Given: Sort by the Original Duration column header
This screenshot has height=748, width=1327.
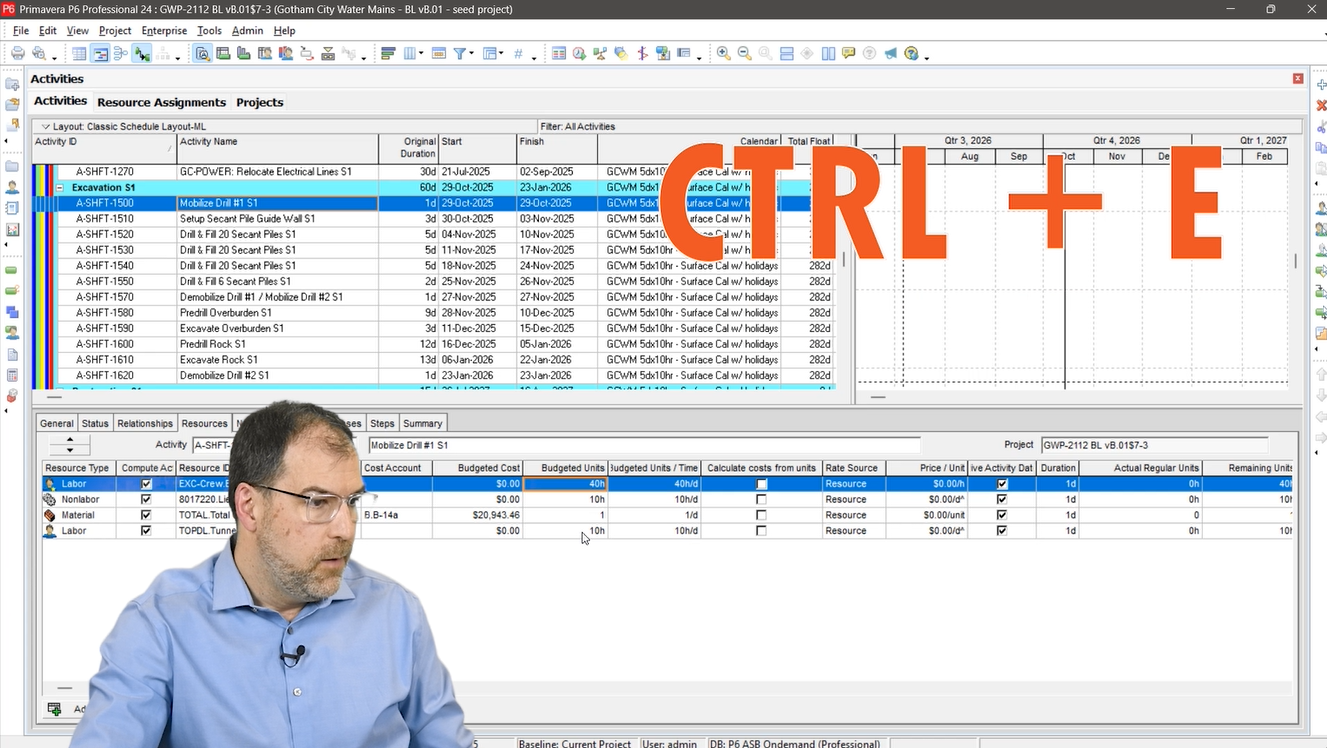Looking at the screenshot, I should click(408, 149).
